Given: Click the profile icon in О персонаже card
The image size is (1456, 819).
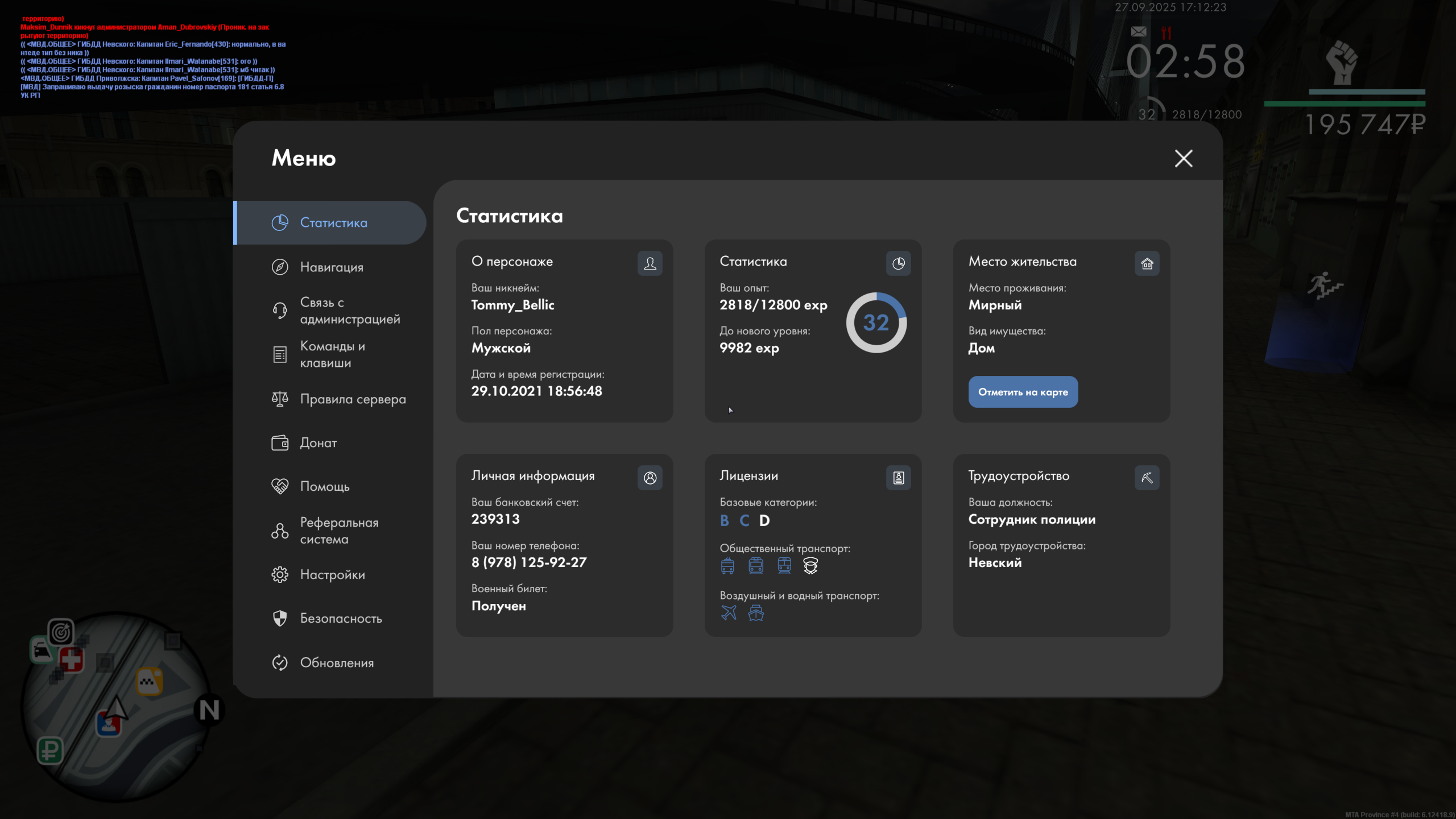Looking at the screenshot, I should (x=650, y=263).
